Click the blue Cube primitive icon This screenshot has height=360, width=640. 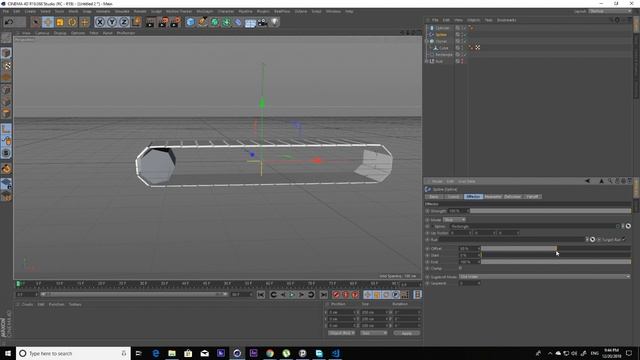(190, 22)
